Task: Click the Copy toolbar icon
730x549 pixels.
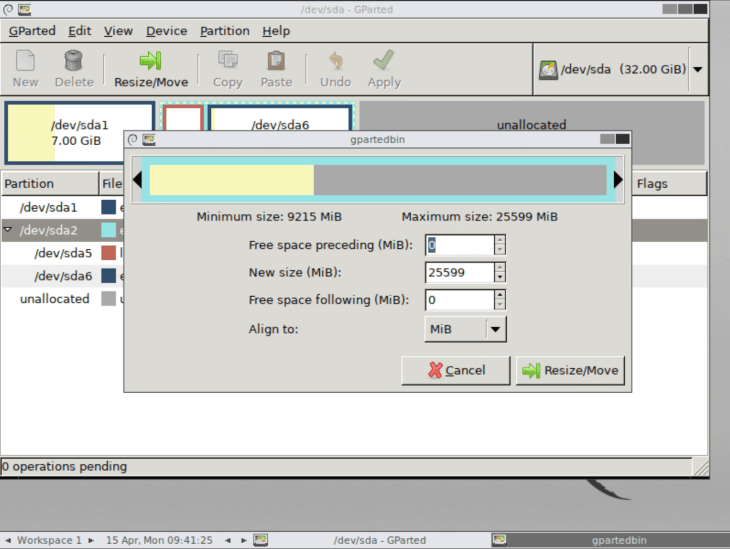Action: (228, 61)
